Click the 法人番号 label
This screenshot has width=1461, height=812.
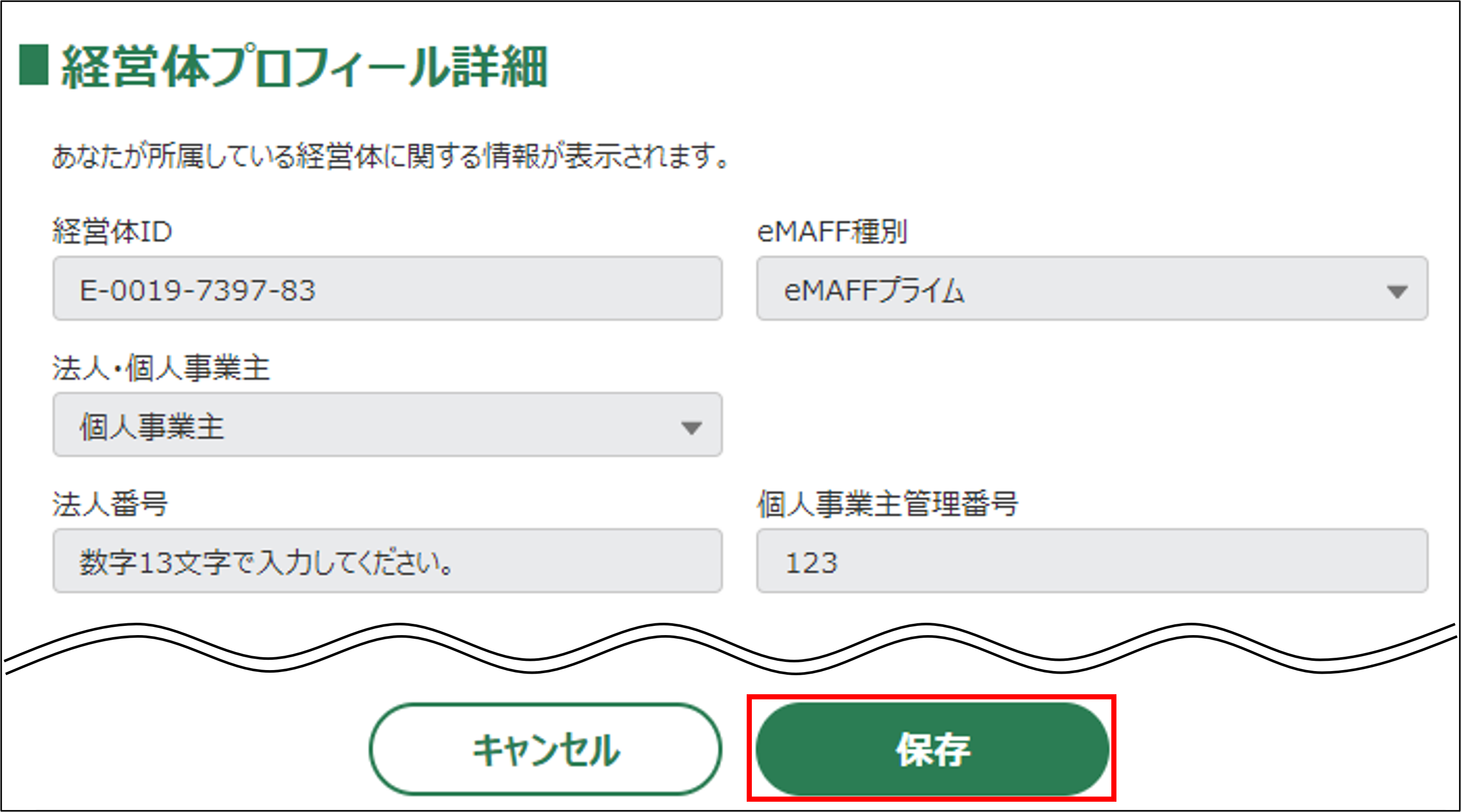click(x=110, y=503)
